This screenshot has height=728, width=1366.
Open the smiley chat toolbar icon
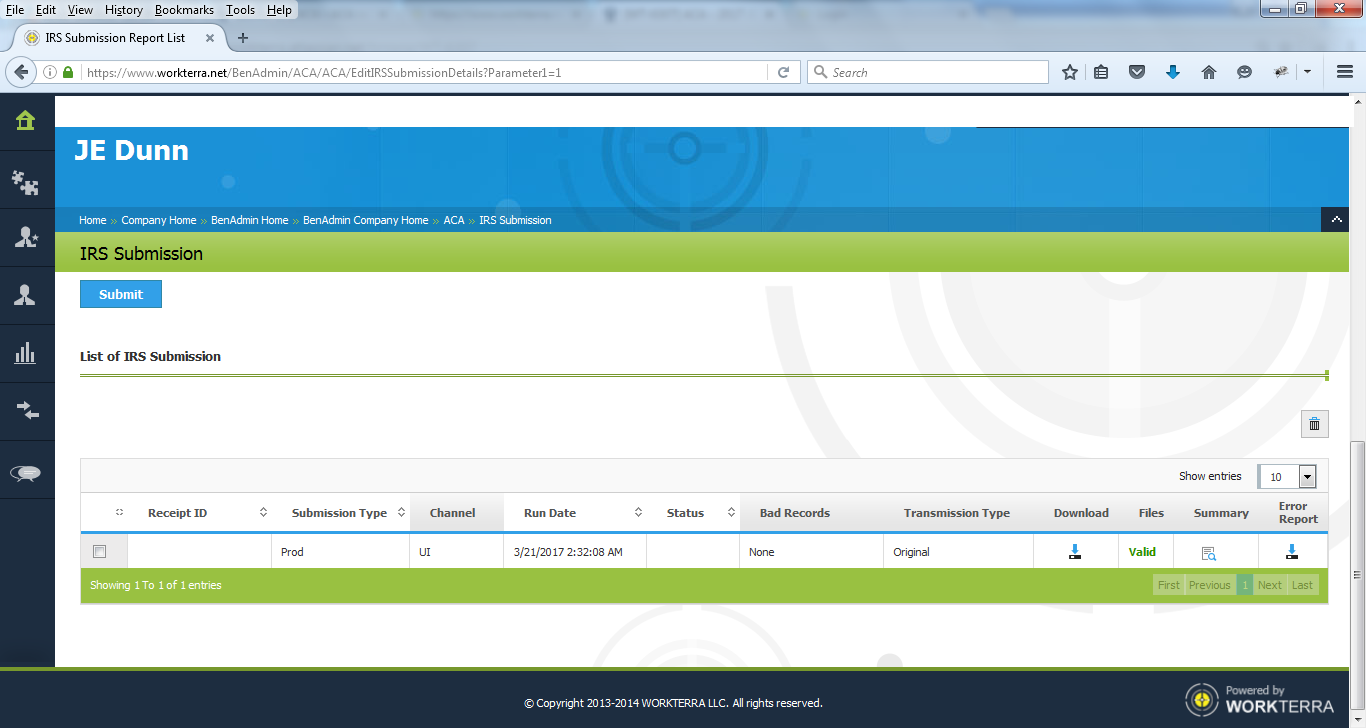click(x=1244, y=72)
